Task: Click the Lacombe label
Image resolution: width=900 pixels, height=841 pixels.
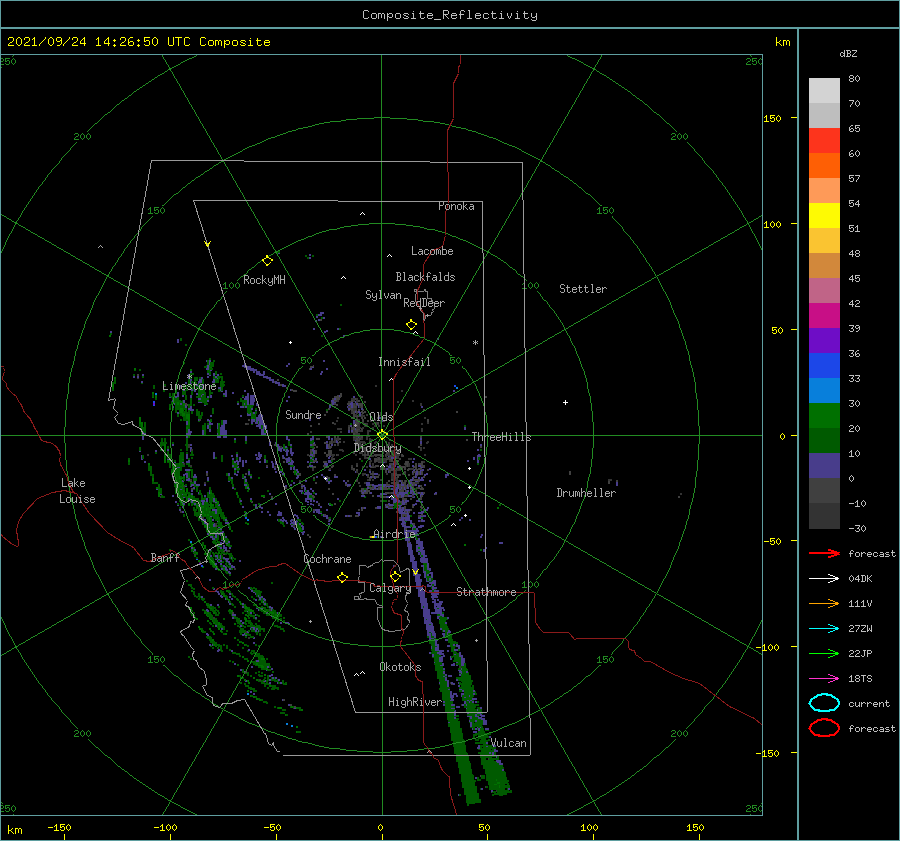Action: click(x=432, y=251)
